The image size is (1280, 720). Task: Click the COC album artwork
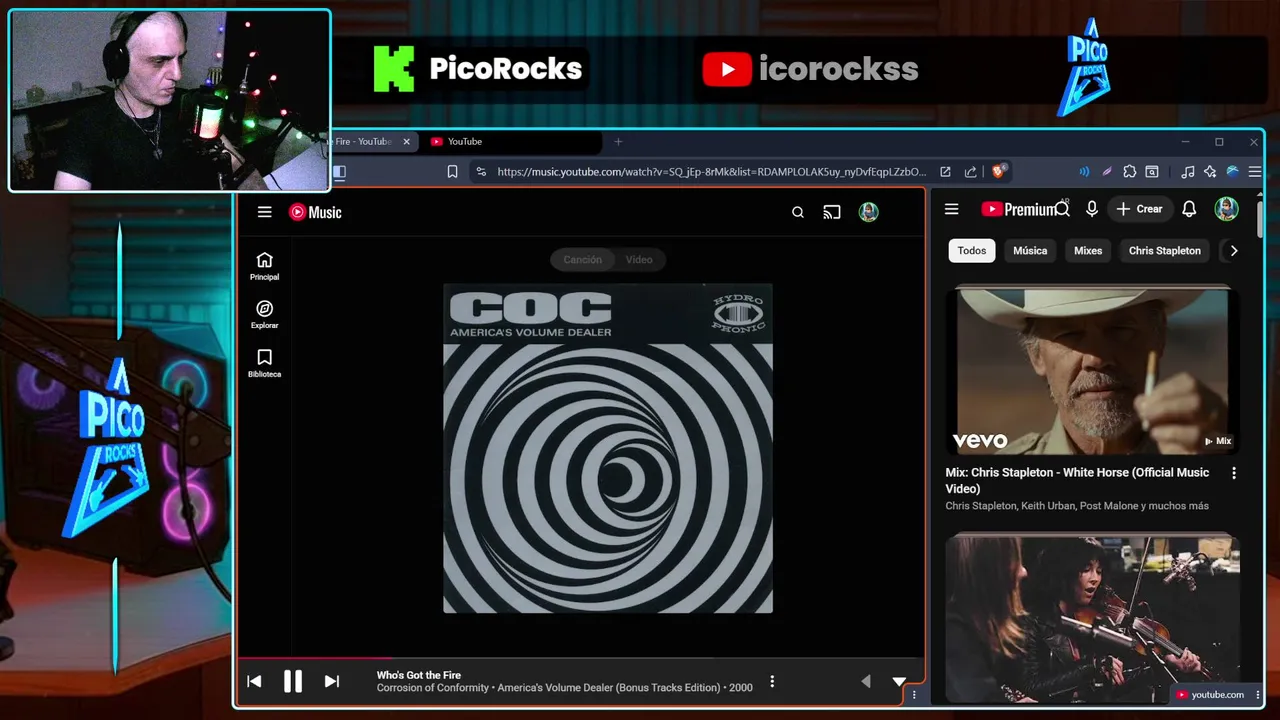608,448
